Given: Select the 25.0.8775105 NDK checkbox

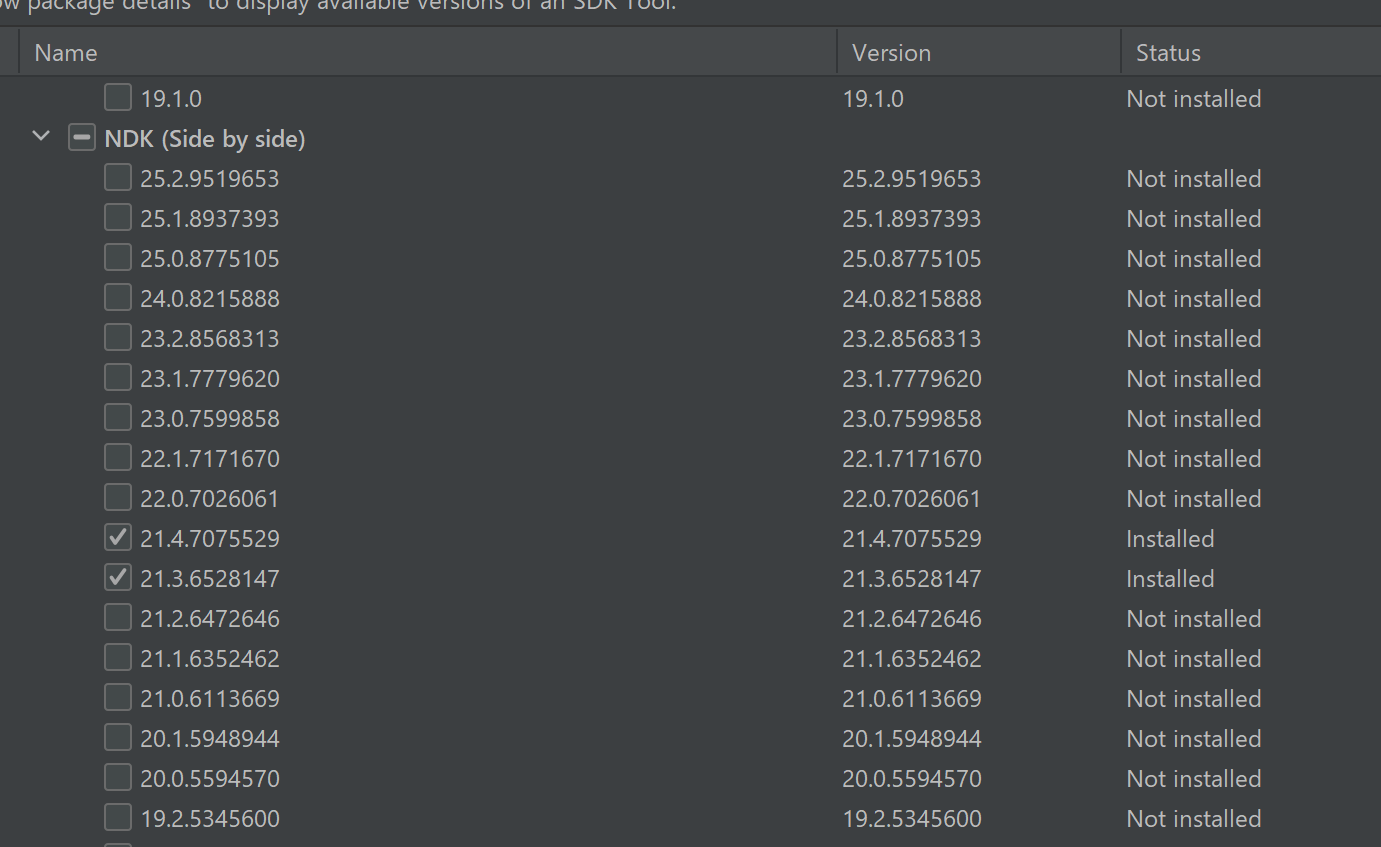Looking at the screenshot, I should (118, 258).
